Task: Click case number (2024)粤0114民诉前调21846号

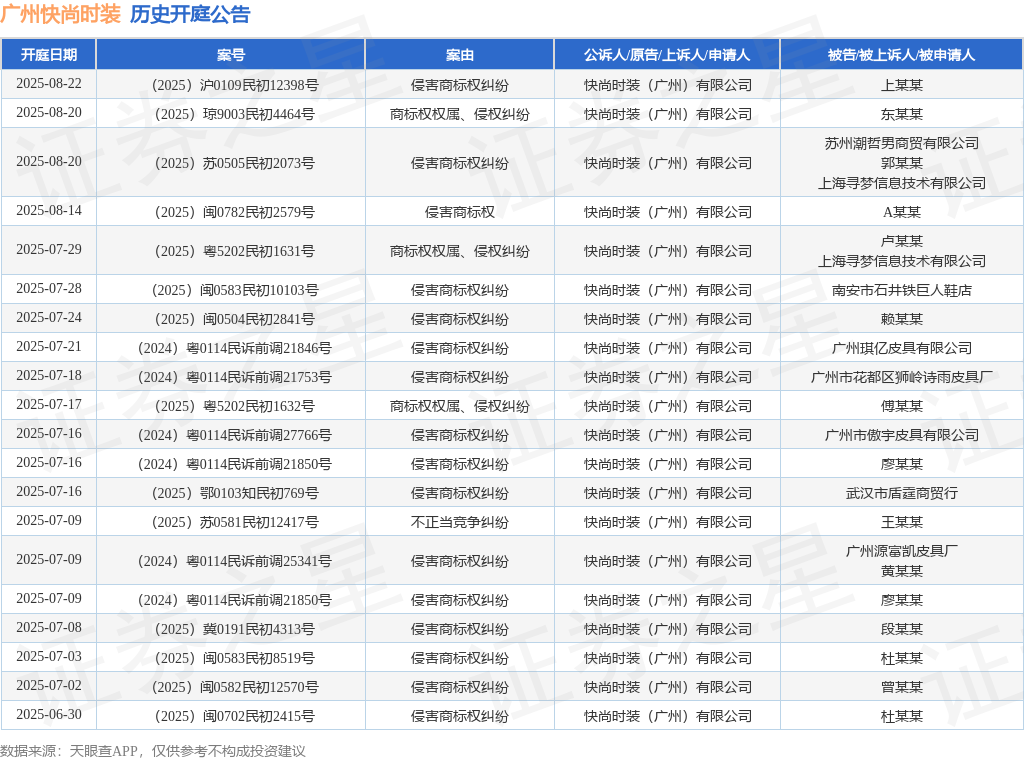Action: [x=235, y=348]
